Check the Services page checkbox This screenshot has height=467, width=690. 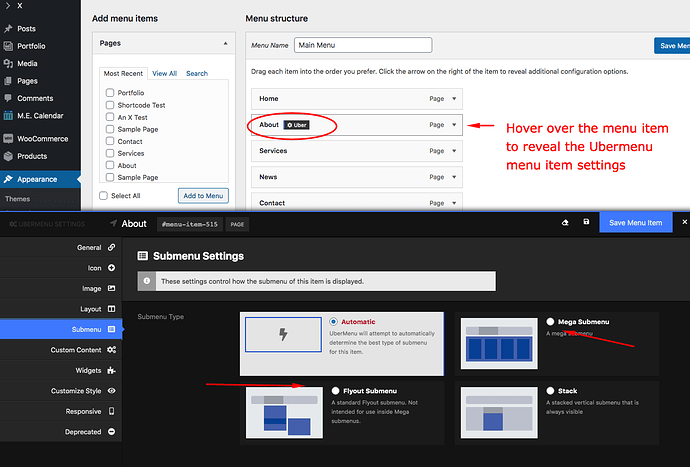click(110, 153)
